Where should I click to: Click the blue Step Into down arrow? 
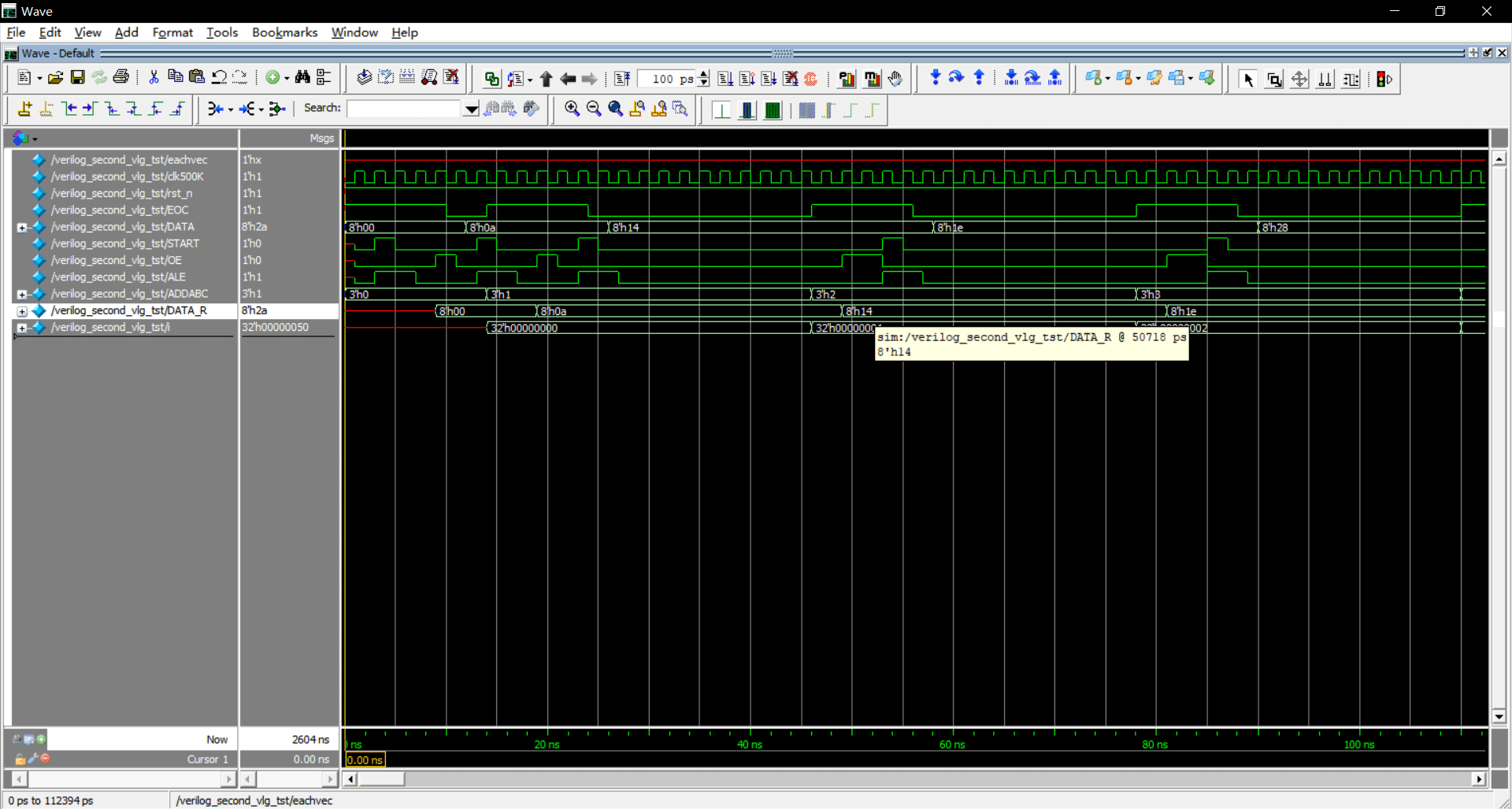click(935, 78)
